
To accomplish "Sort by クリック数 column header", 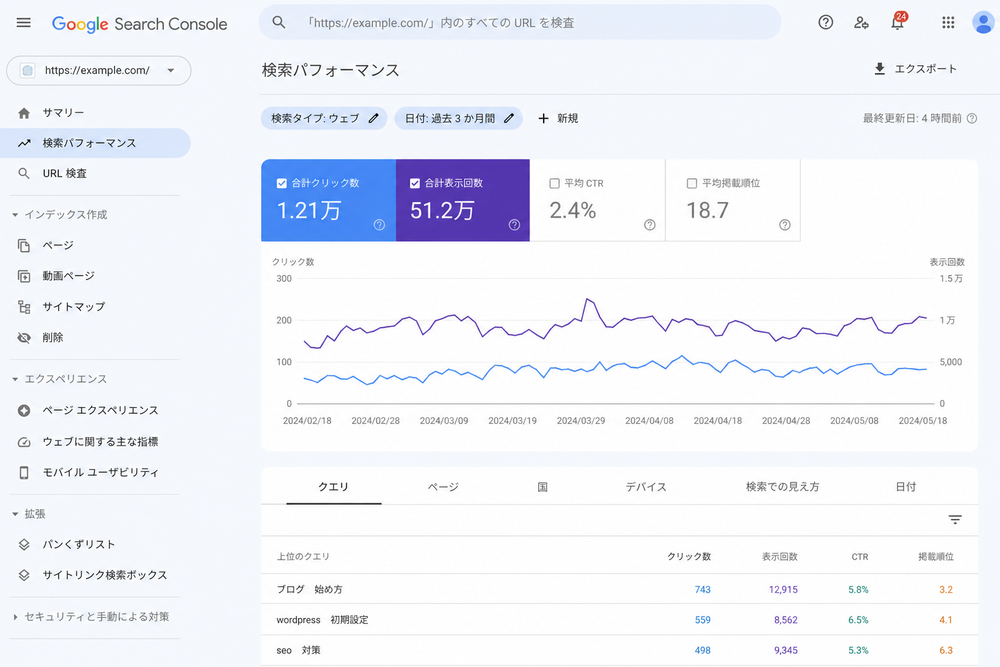I will (x=689, y=557).
